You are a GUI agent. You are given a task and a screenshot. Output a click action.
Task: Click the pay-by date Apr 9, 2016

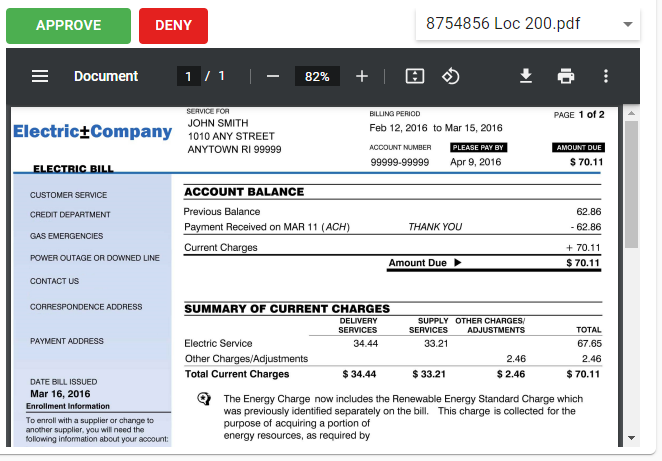(x=475, y=162)
